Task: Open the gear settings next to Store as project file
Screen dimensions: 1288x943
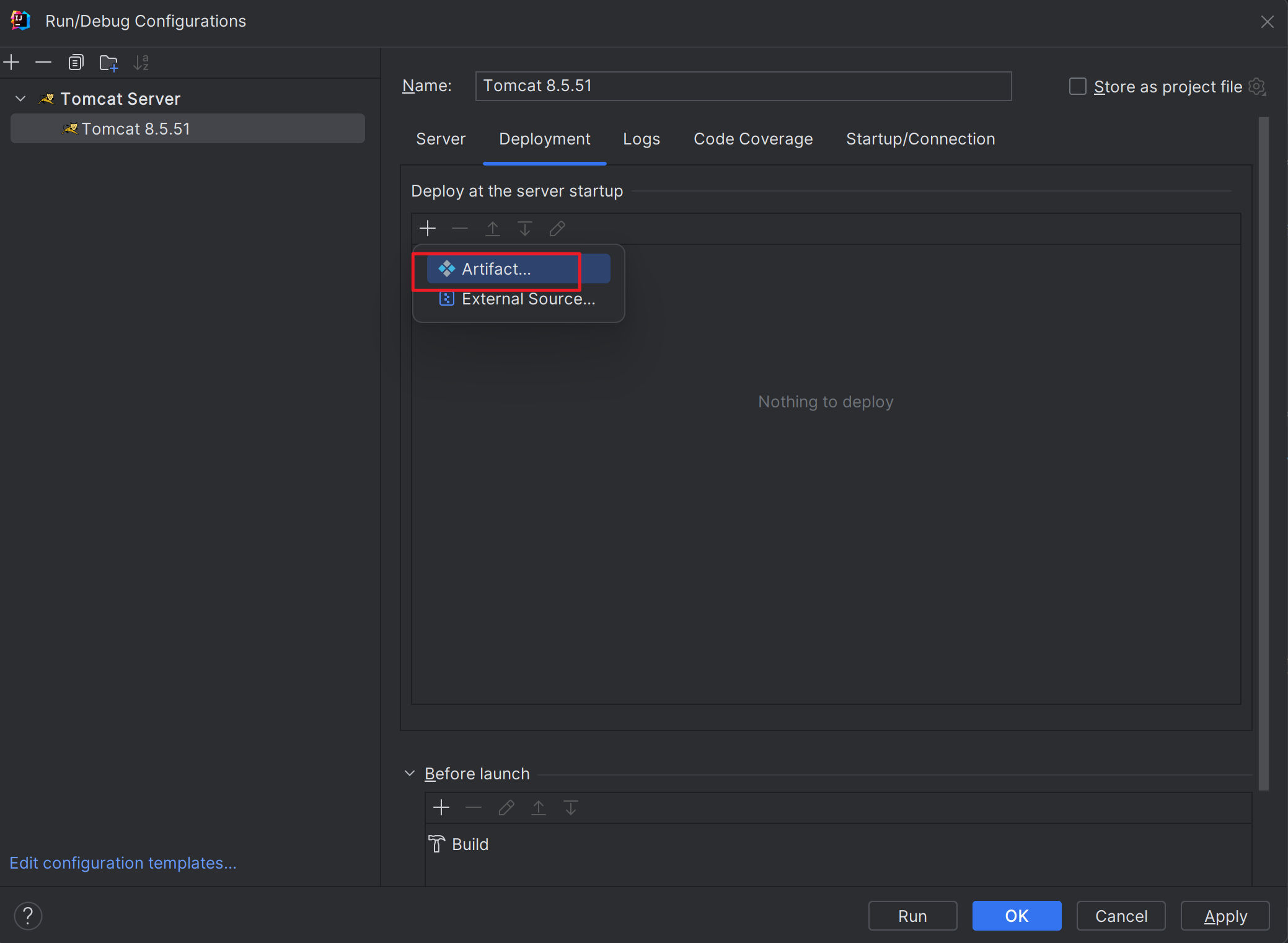Action: click(x=1257, y=87)
